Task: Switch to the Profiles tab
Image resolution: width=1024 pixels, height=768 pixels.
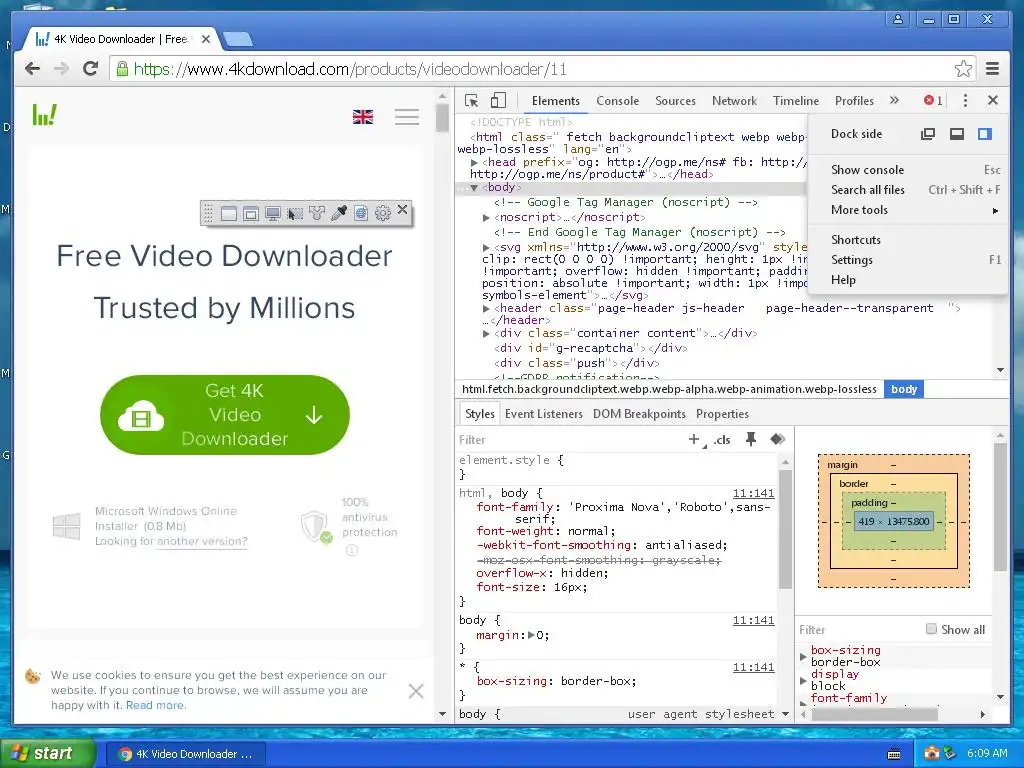Action: point(854,101)
